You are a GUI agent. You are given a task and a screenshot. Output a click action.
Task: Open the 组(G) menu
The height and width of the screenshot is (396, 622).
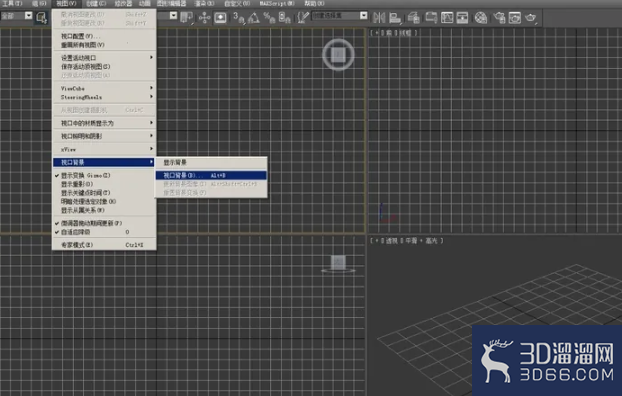point(39,4)
